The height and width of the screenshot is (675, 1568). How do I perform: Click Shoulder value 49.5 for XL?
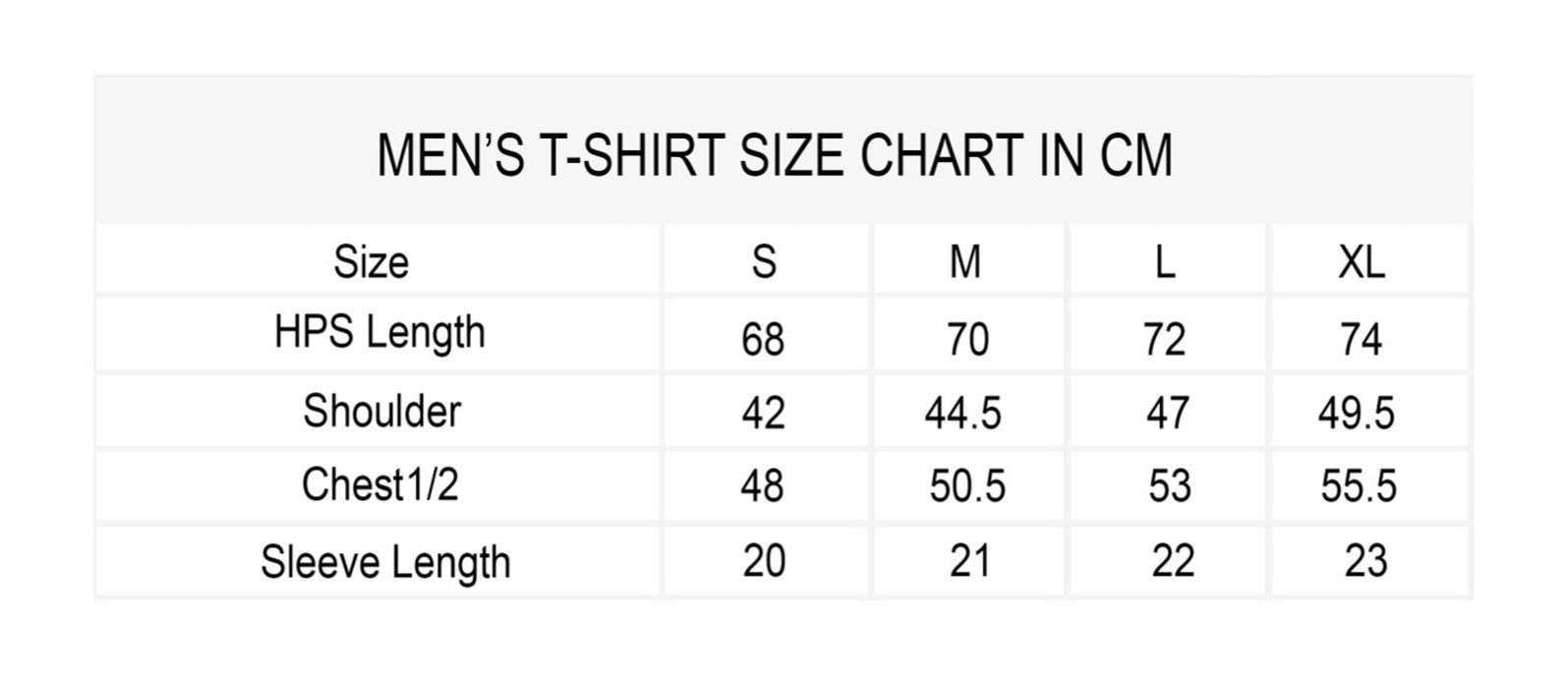pos(1357,414)
